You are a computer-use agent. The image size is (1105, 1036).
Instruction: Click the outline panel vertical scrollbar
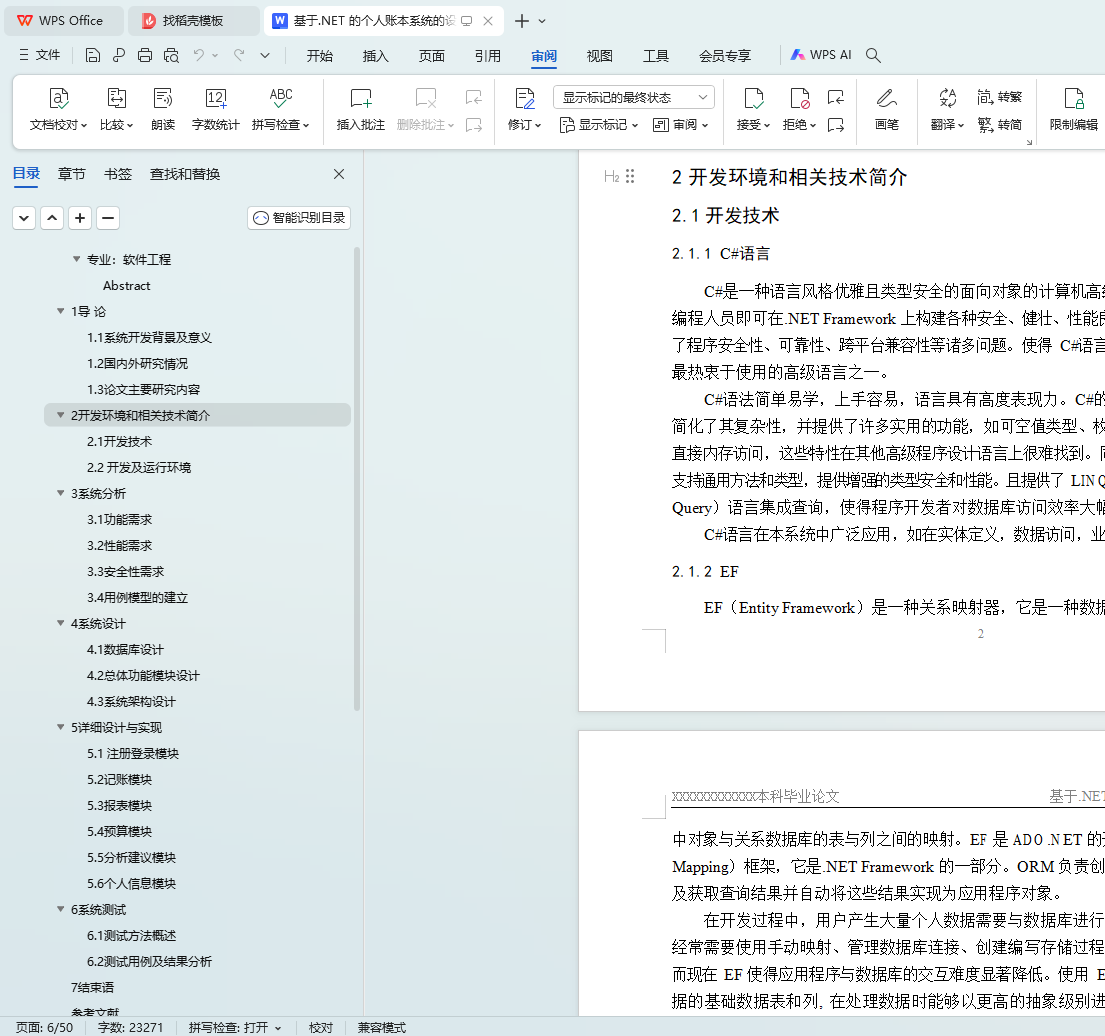coord(357,479)
